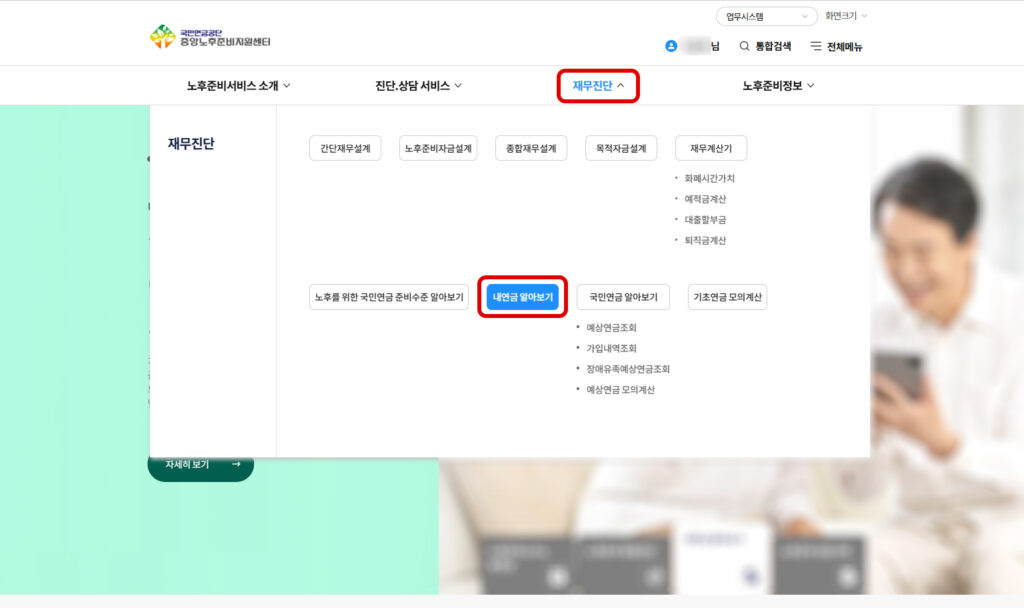The width and height of the screenshot is (1024, 608).
Task: Open 종합재무설계
Action: pos(531,149)
